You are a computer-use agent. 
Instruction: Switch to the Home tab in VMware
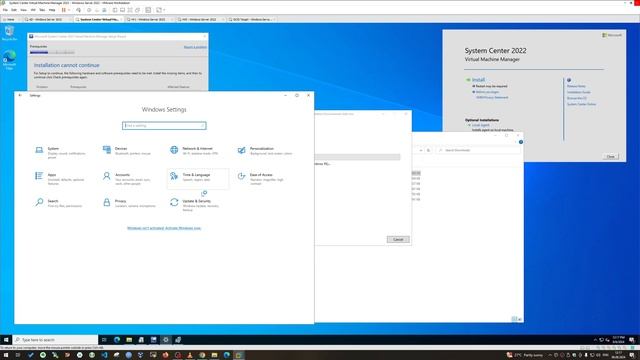11,19
